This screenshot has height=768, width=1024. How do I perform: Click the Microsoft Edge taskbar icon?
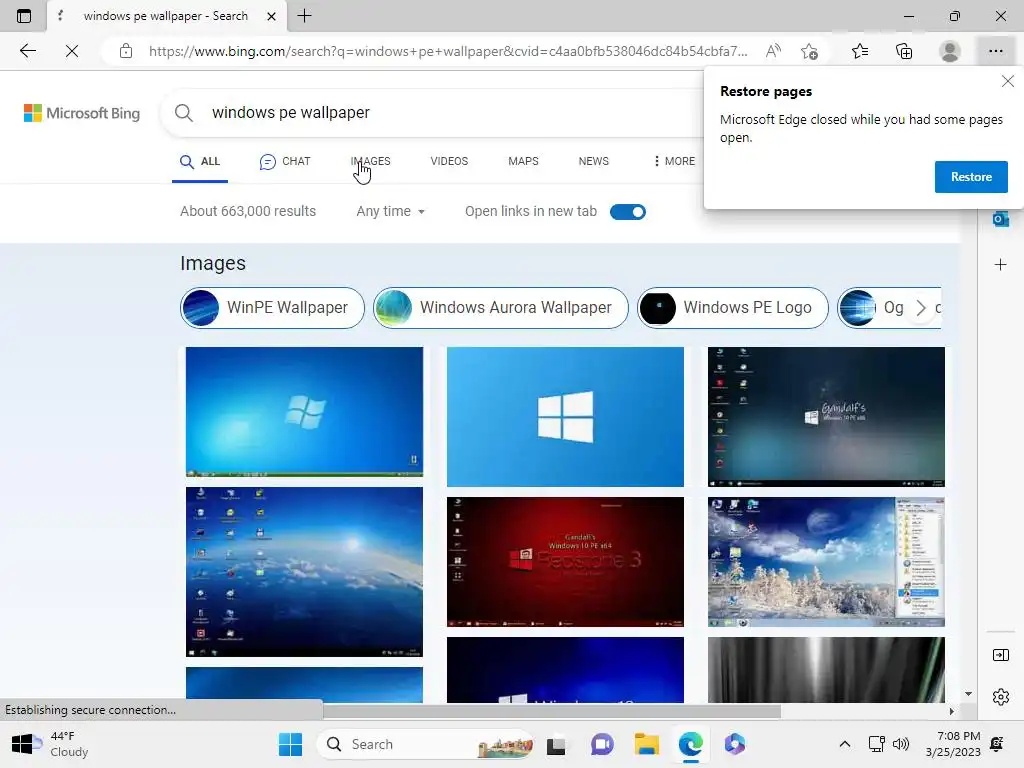click(x=690, y=744)
